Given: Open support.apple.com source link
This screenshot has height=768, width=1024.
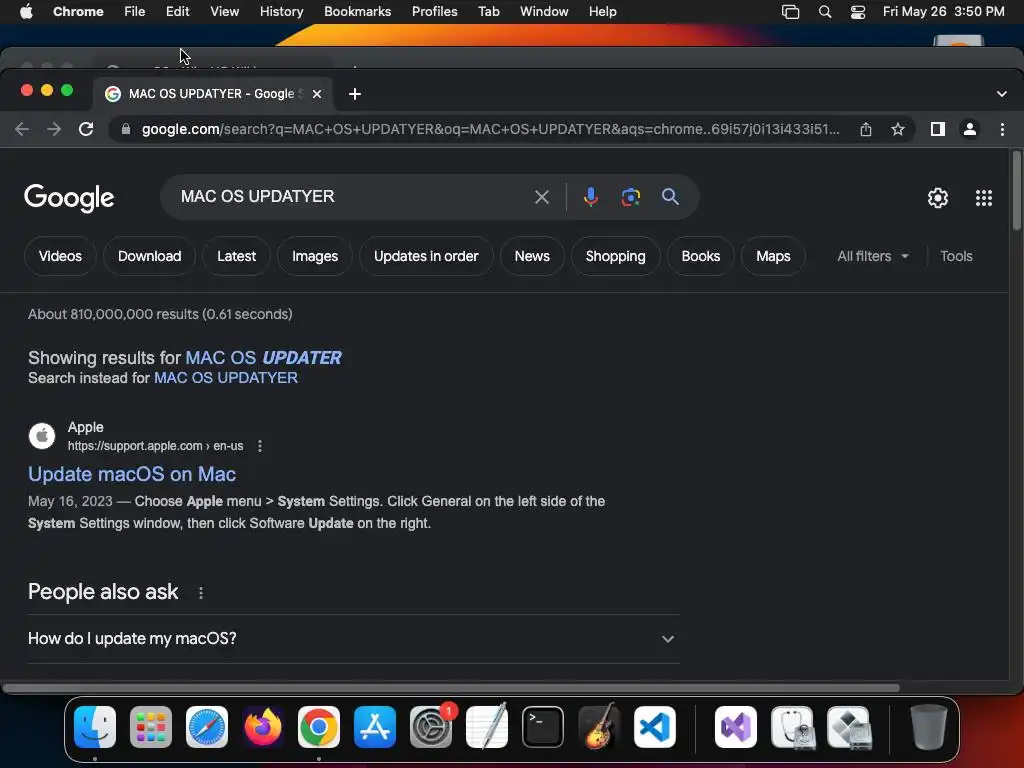Looking at the screenshot, I should (155, 446).
